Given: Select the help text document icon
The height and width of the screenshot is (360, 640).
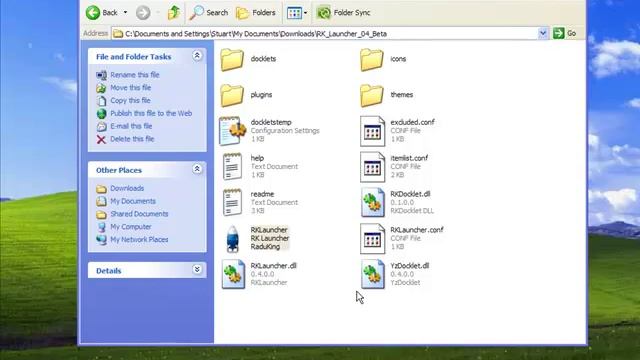Looking at the screenshot, I should click(232, 167).
